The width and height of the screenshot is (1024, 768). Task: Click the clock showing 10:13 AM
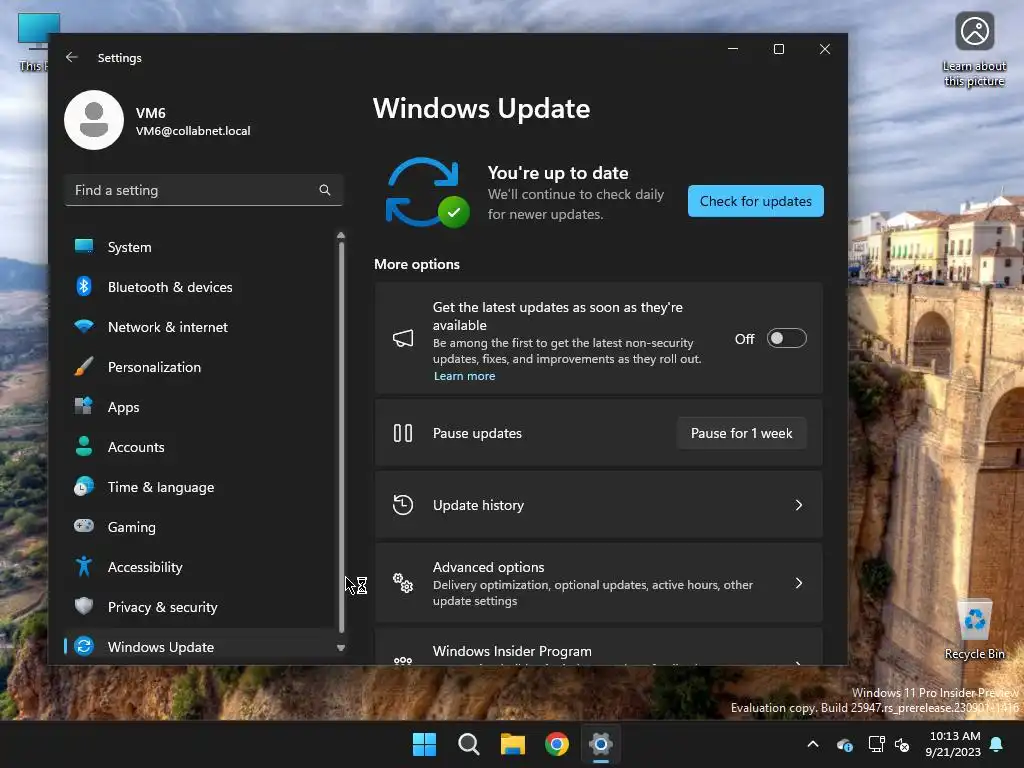954,736
